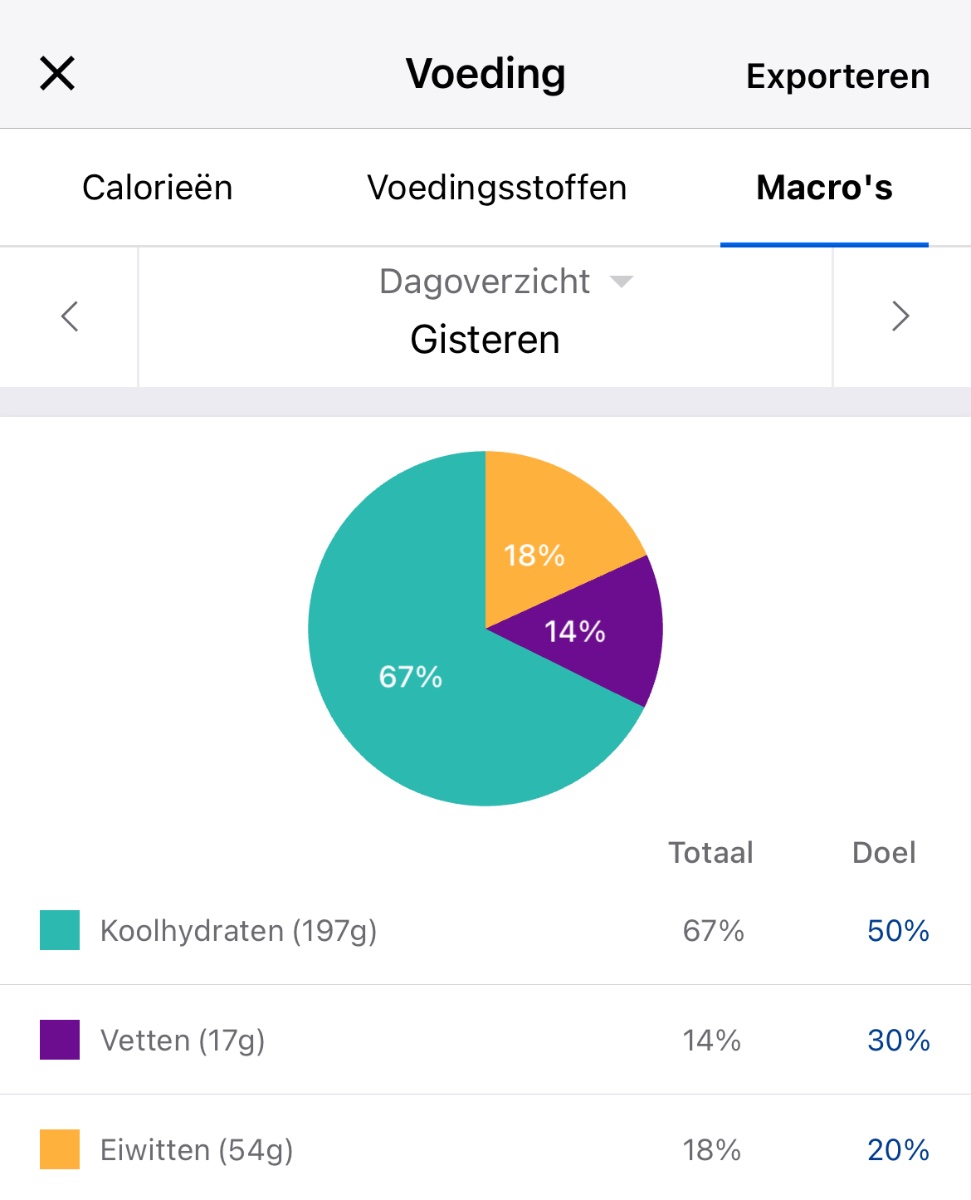
Task: Switch to the Calorieën tab
Action: [x=157, y=187]
